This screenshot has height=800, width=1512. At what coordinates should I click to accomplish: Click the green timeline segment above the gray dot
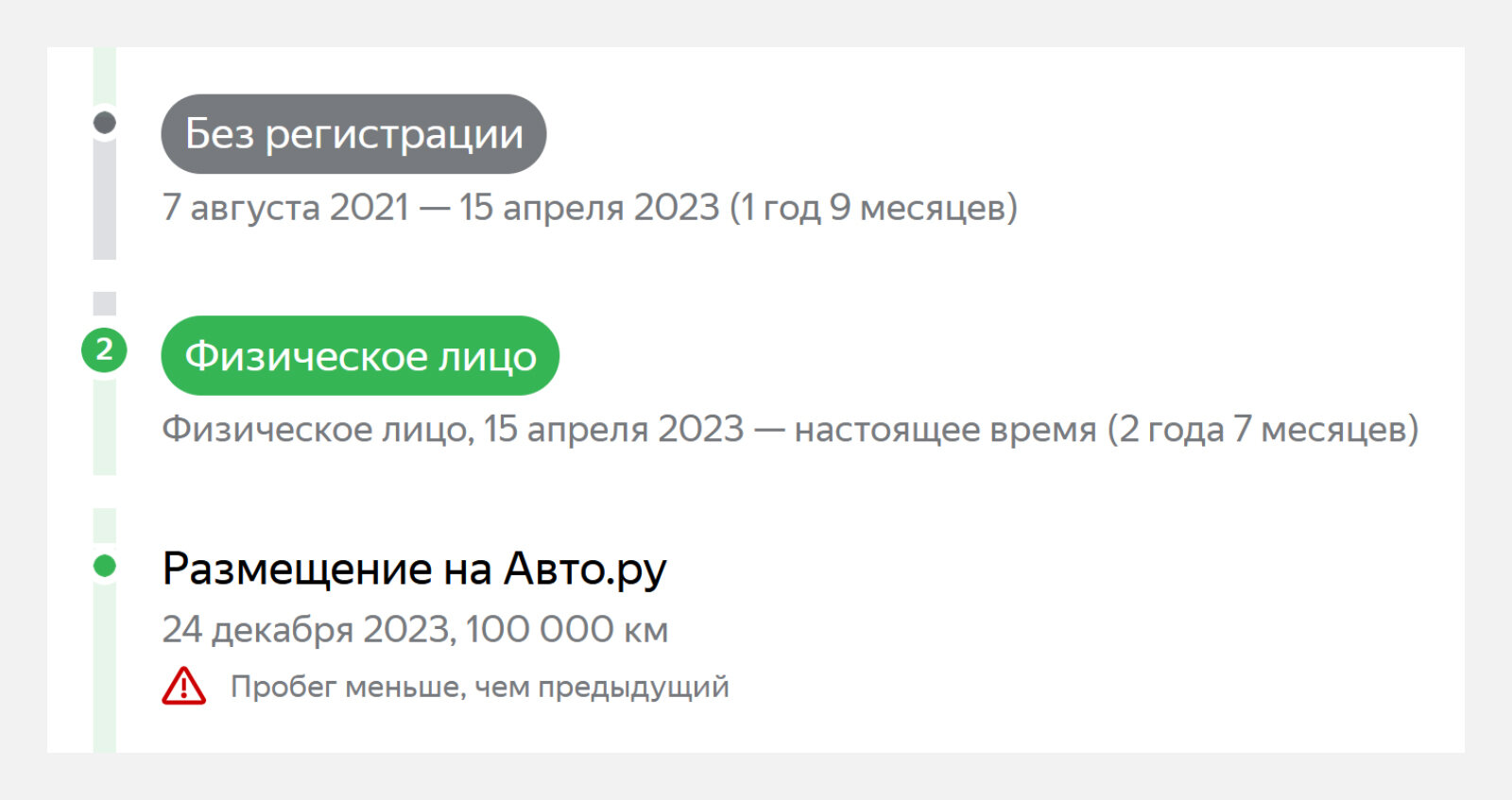105,76
